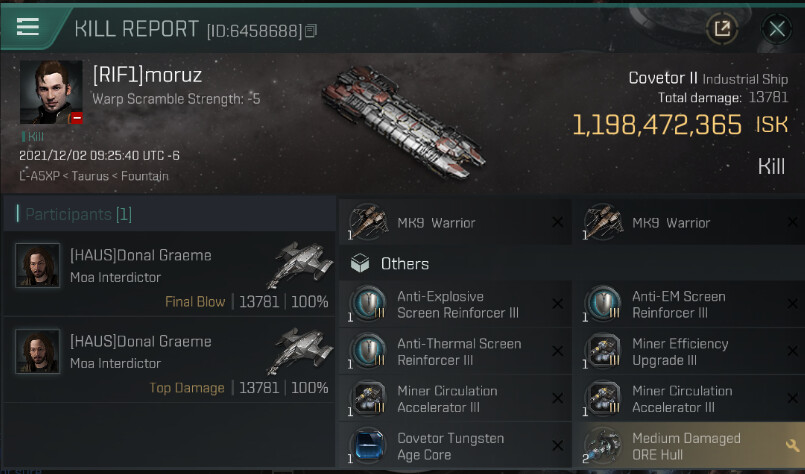Select Anti-Explosive Screen Reinforcer III icon

coord(368,304)
